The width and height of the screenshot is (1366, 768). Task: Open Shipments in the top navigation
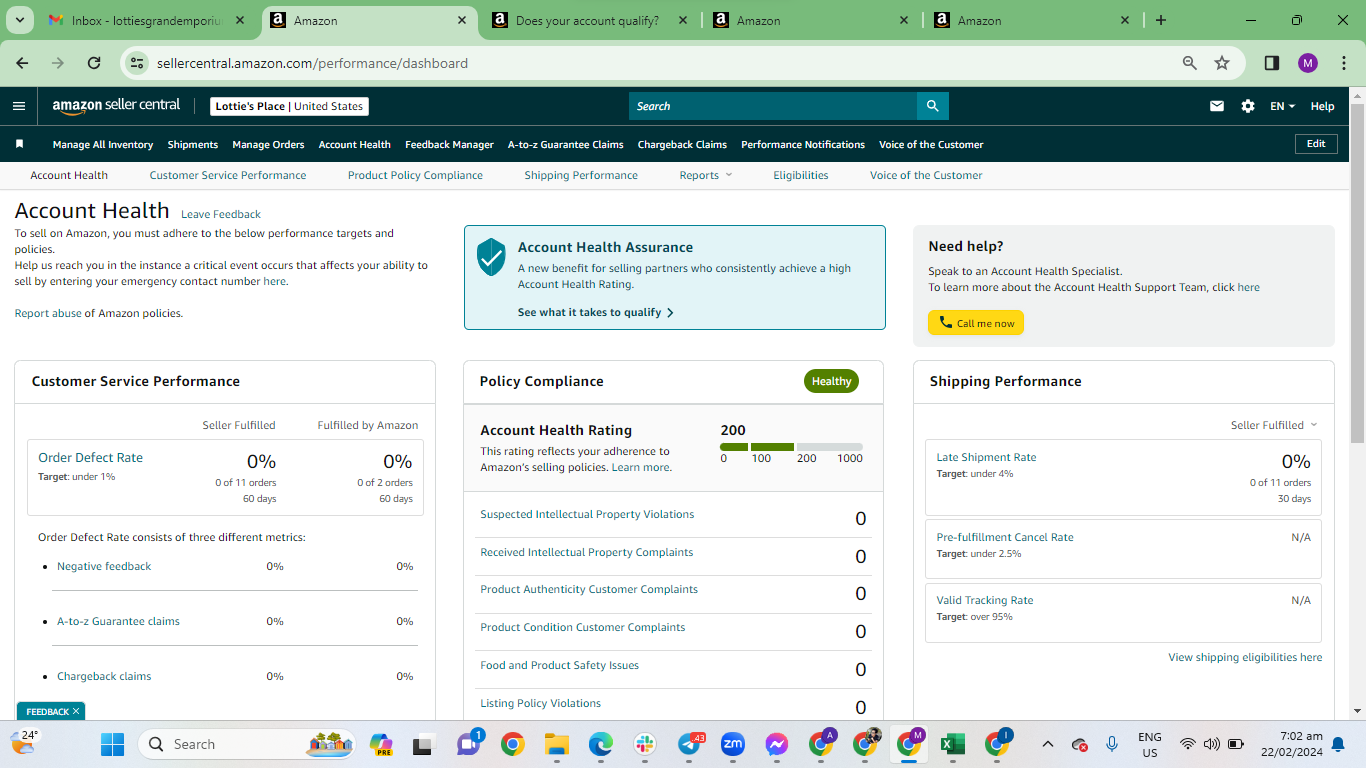pos(193,144)
